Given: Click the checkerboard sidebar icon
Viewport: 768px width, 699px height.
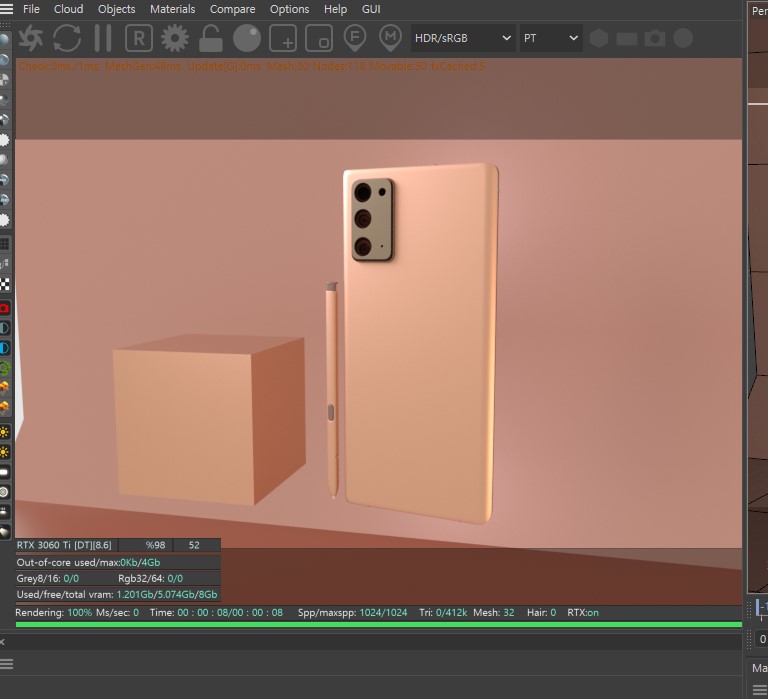Looking at the screenshot, I should [x=4, y=285].
